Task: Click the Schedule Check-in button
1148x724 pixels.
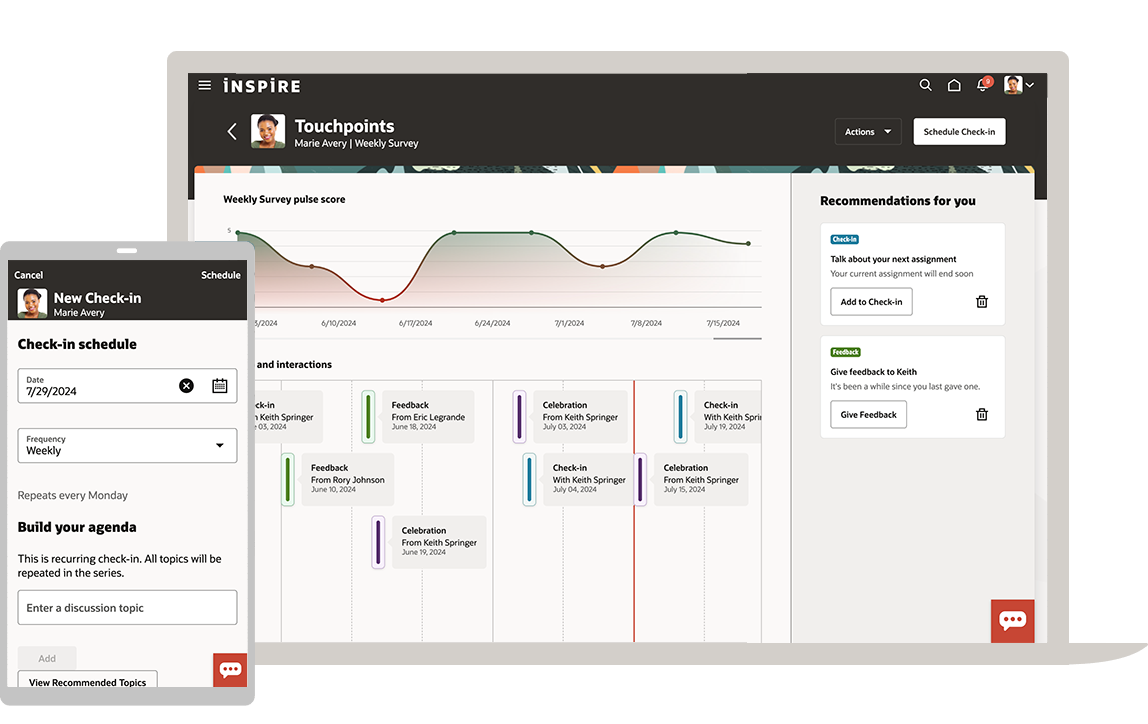Action: [959, 131]
